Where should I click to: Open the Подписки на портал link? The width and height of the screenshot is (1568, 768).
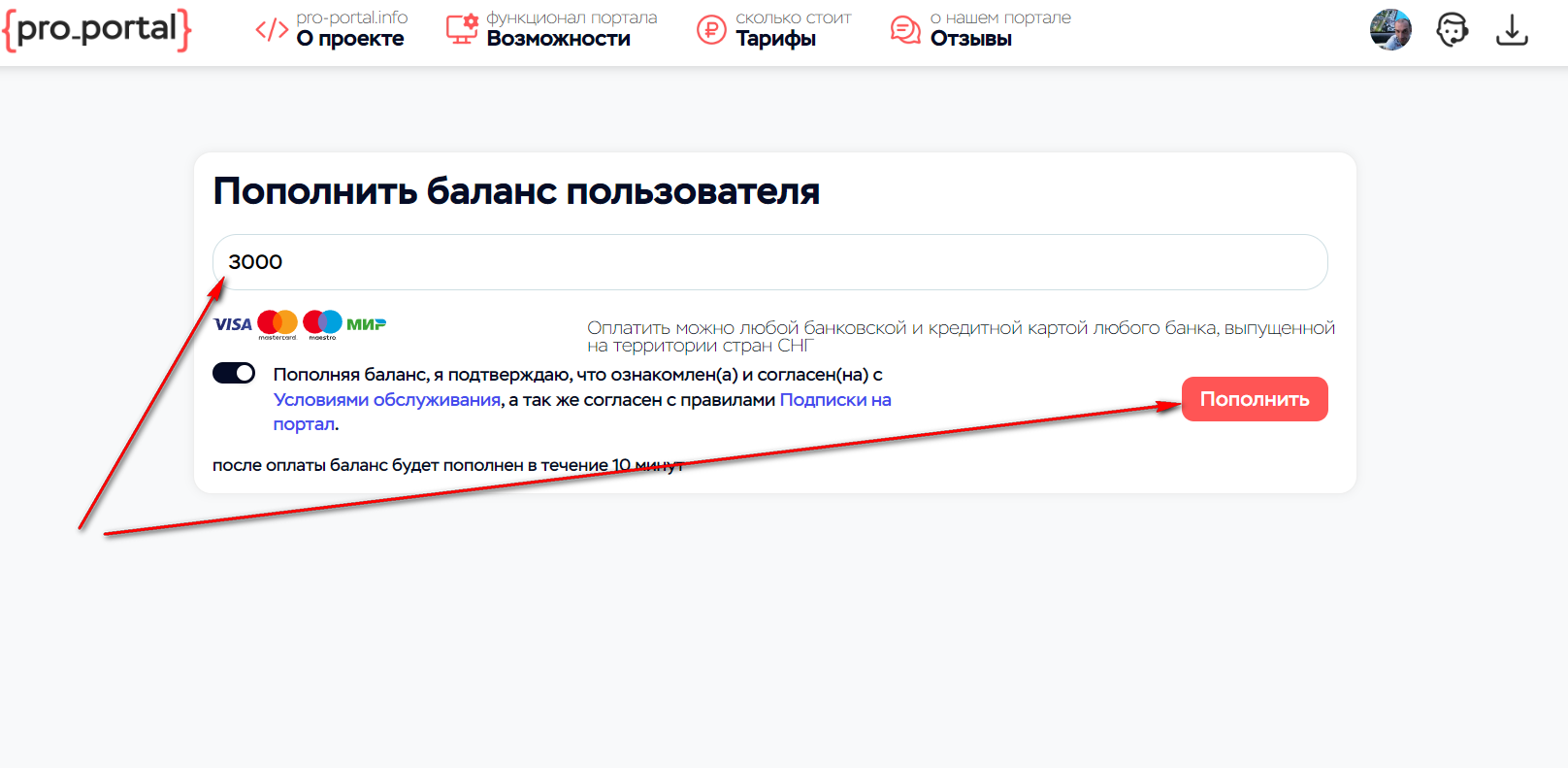[834, 400]
